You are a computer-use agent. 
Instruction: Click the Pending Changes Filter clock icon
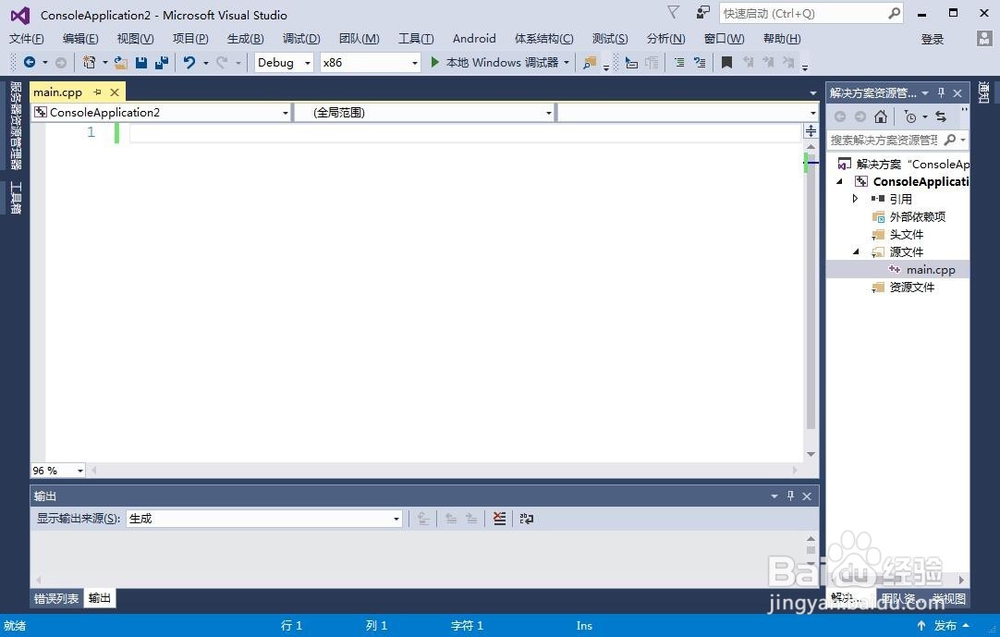pos(910,117)
